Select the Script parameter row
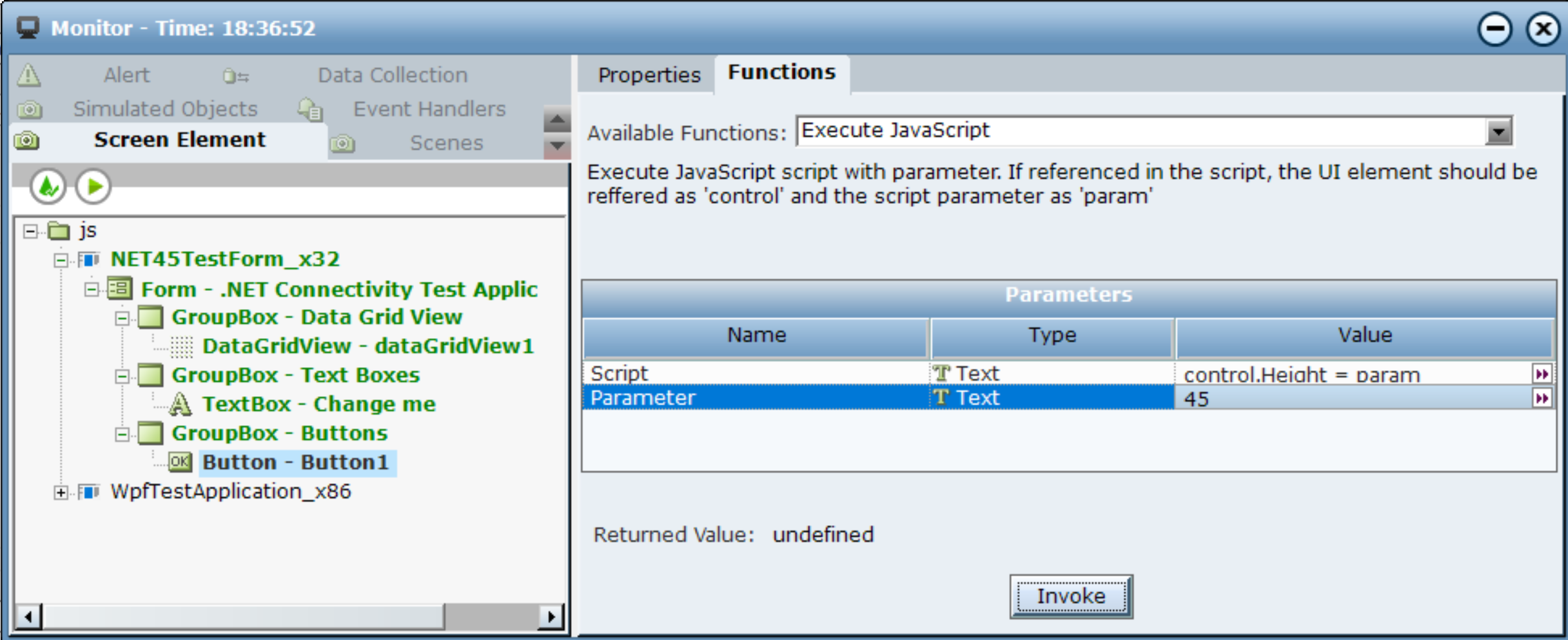This screenshot has height=640, width=1568. 754,374
